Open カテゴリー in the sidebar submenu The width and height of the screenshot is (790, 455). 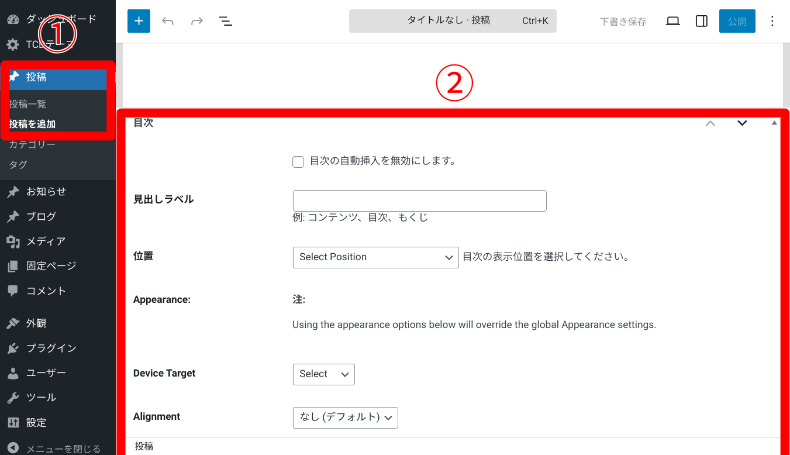(32, 145)
